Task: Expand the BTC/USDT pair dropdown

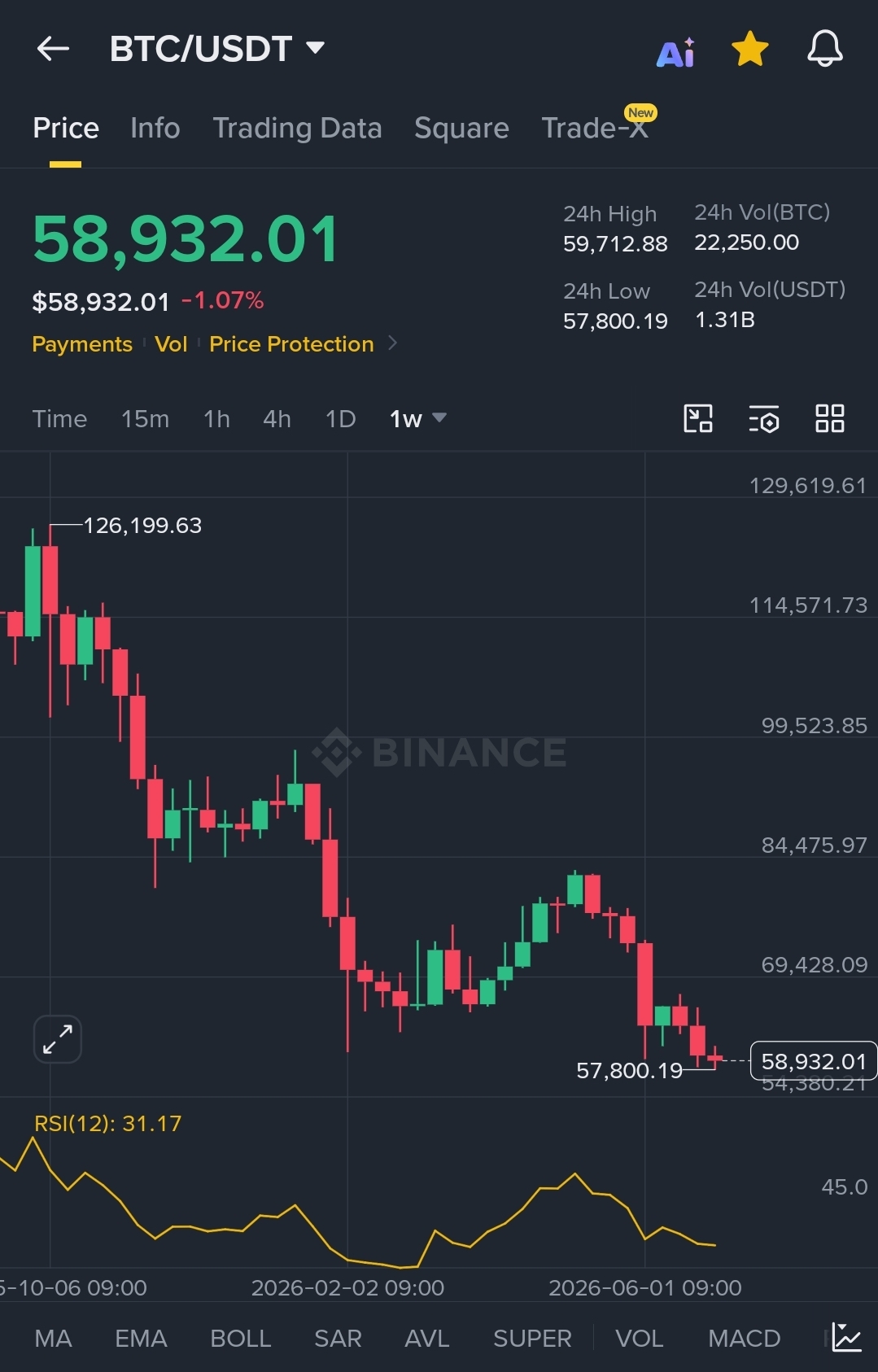Action: tap(316, 48)
